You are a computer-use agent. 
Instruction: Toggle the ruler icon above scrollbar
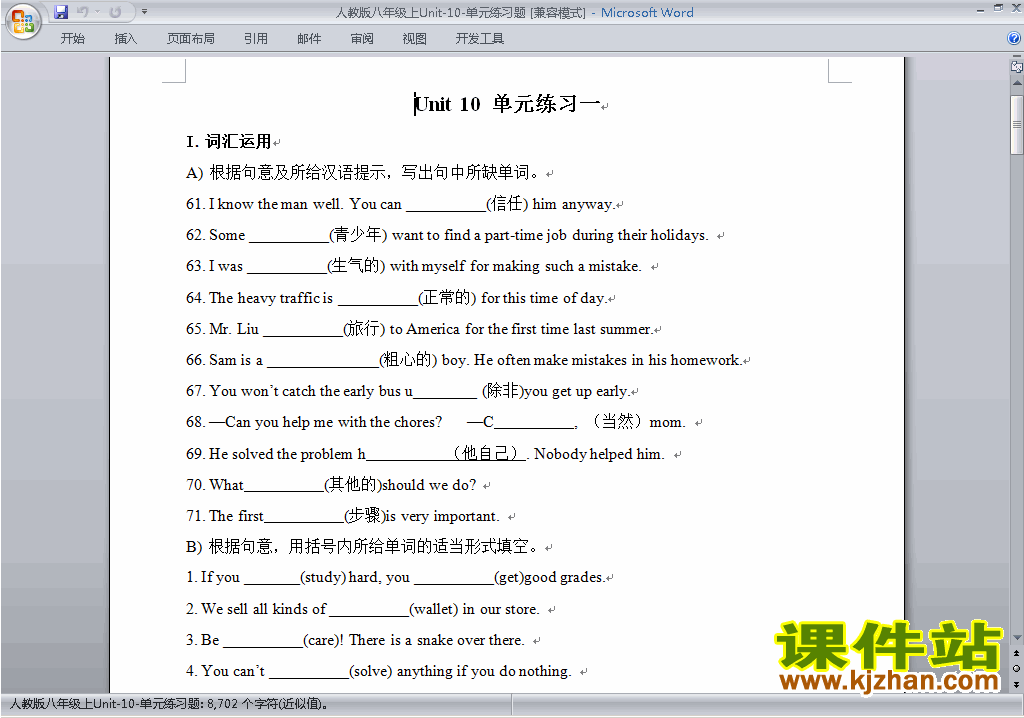click(x=1016, y=66)
